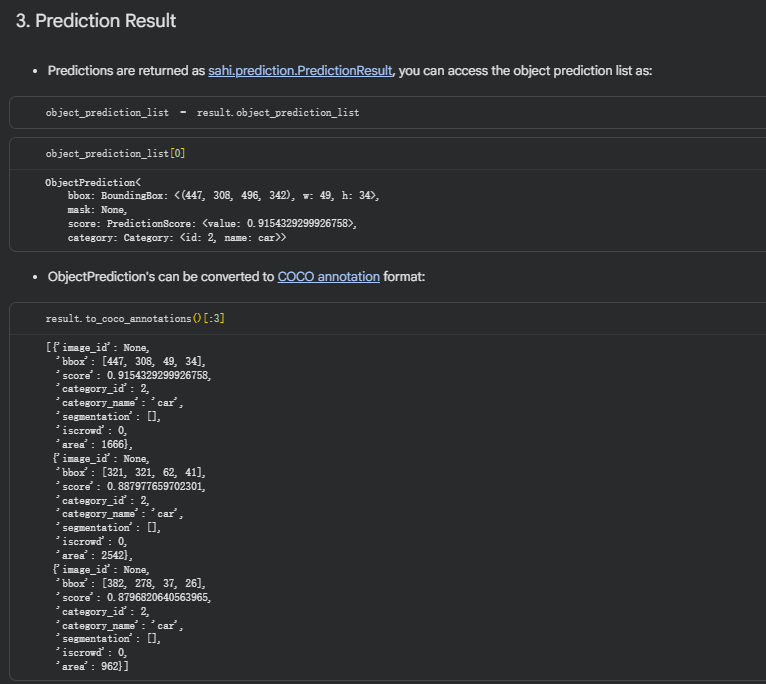Click the 'area': 962 output line
This screenshot has height=684, width=766.
click(92, 667)
